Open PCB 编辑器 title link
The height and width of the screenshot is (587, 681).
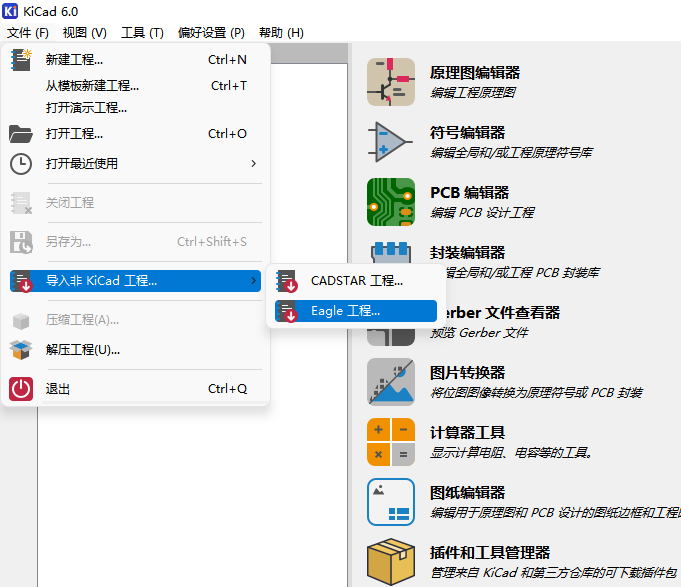click(x=469, y=192)
